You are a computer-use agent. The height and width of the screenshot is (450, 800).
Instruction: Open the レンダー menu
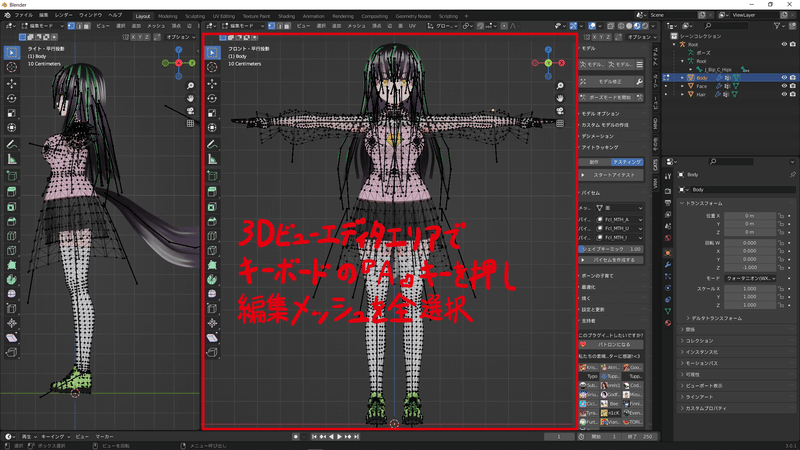tap(63, 15)
